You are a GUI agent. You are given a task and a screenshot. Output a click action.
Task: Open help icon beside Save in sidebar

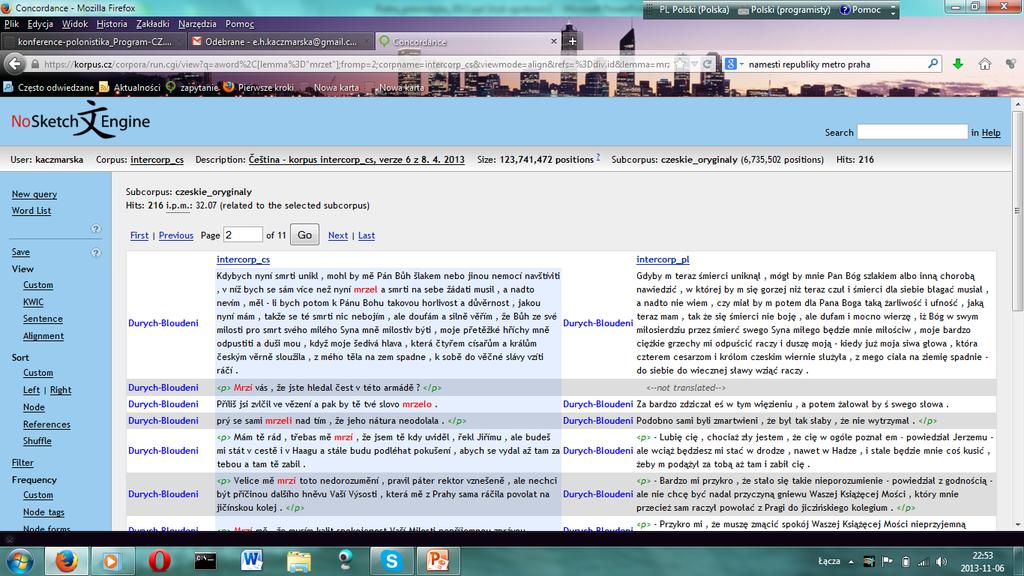pyautogui.click(x=96, y=252)
